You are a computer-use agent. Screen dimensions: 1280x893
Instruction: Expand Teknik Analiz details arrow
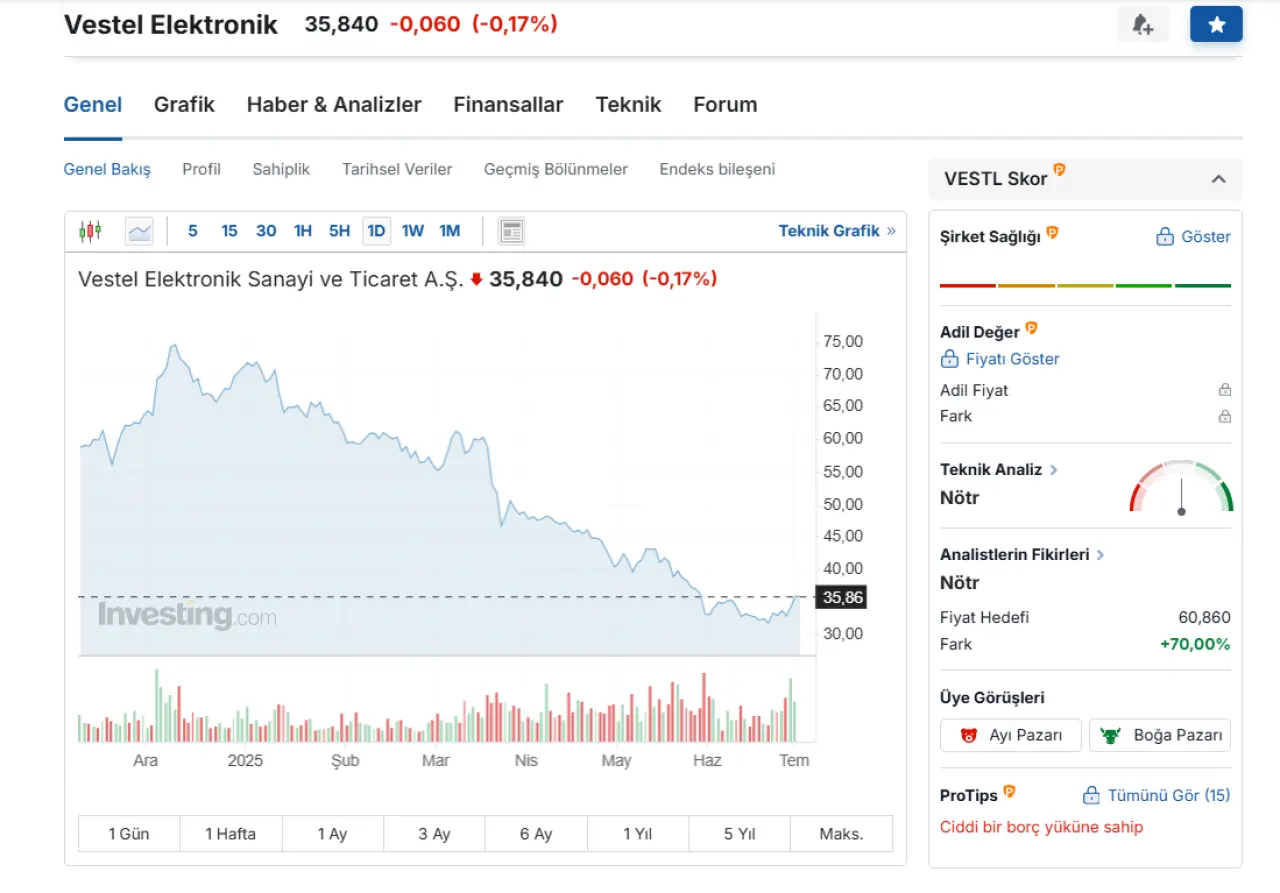[1054, 470]
